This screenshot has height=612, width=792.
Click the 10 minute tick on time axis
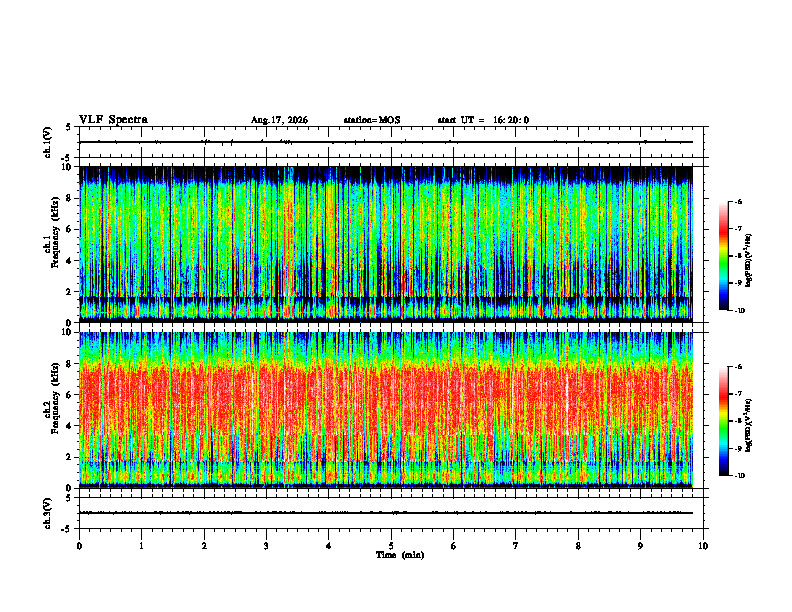click(x=703, y=546)
